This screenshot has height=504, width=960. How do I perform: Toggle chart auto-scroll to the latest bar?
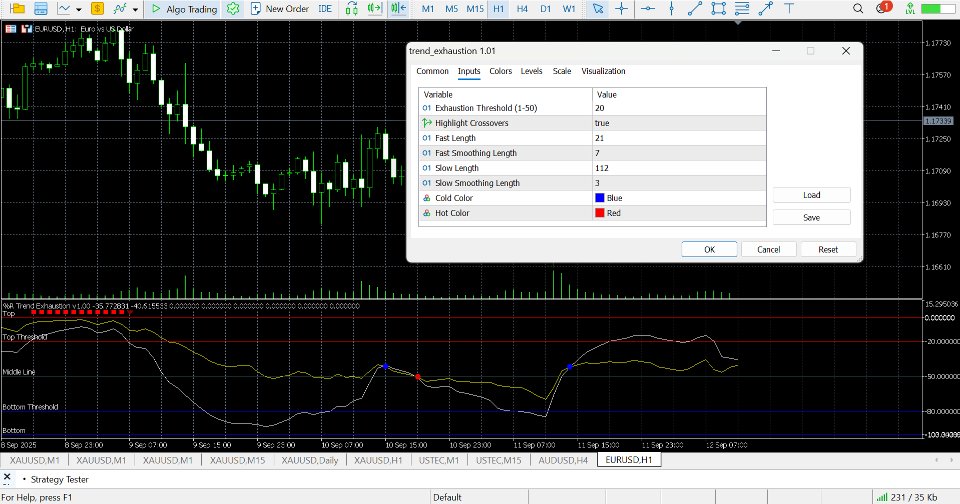376,9
